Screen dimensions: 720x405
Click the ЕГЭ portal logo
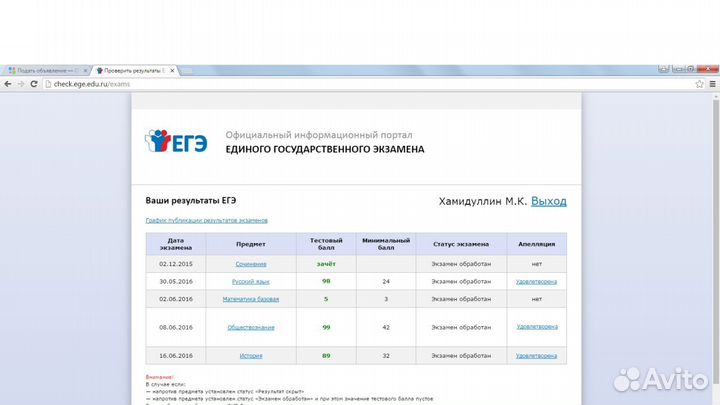pos(176,141)
